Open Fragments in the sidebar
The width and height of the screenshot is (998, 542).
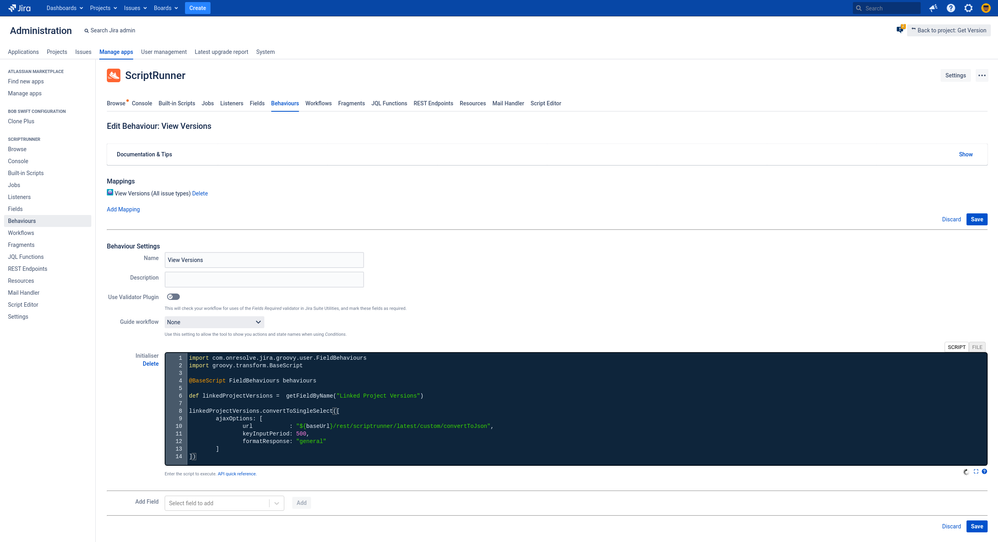point(21,245)
